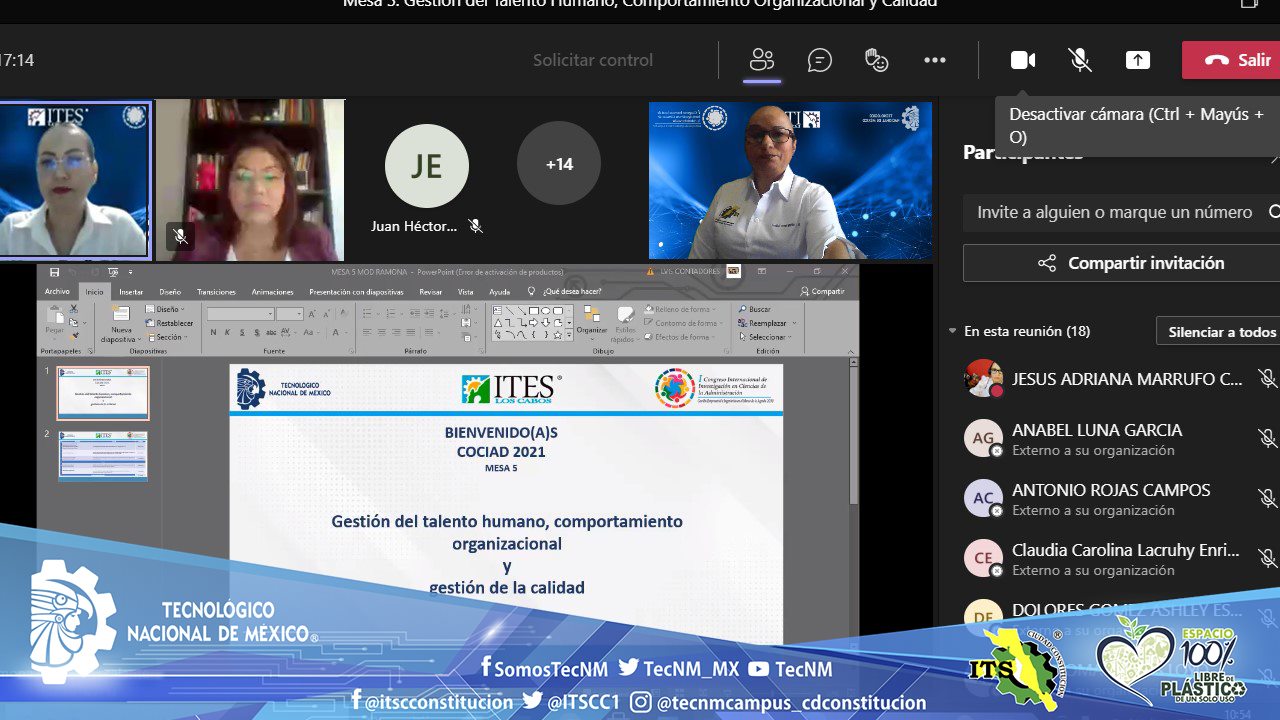Click the Organizar icon in Dibujo group
Viewport: 1280px width, 720px height.
(592, 318)
